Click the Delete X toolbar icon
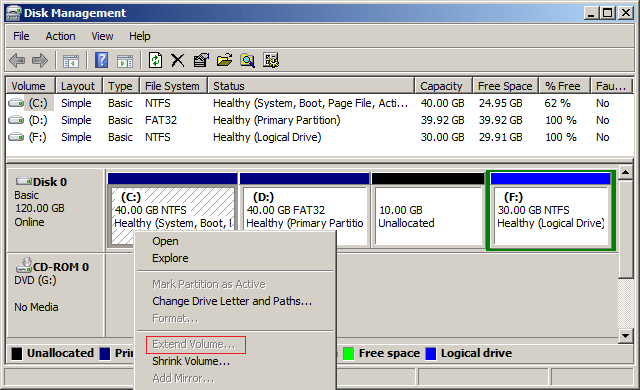640x390 pixels. tap(178, 60)
